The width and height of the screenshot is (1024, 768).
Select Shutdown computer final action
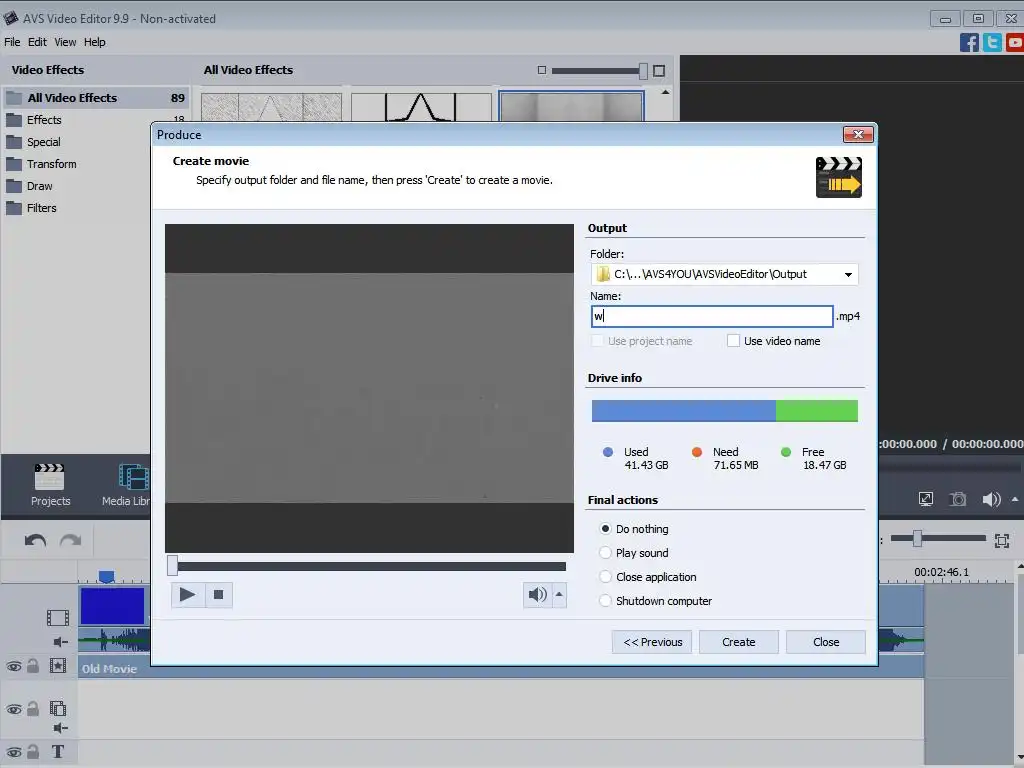pos(605,601)
